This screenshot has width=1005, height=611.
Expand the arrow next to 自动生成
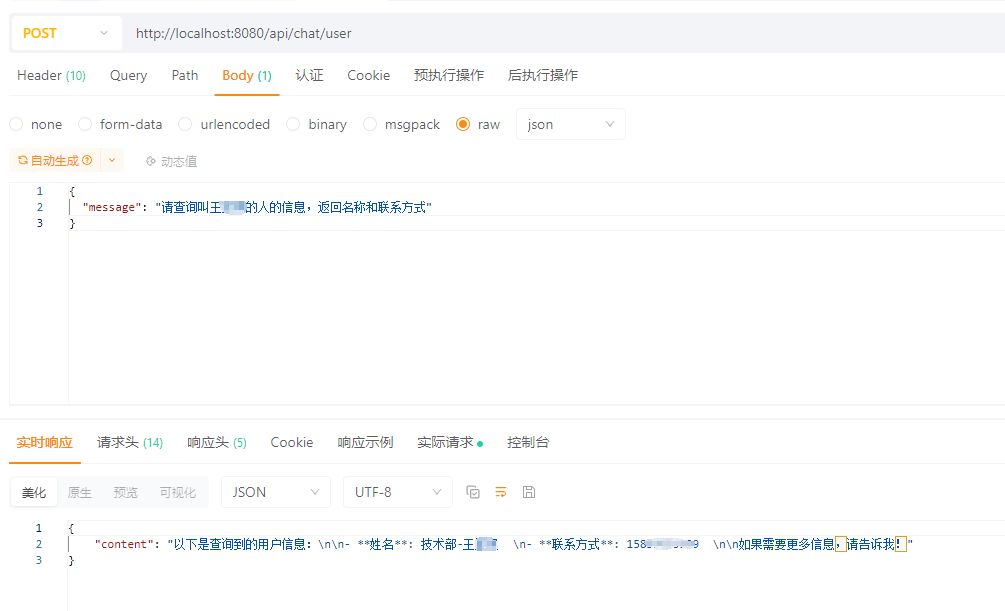(x=110, y=160)
